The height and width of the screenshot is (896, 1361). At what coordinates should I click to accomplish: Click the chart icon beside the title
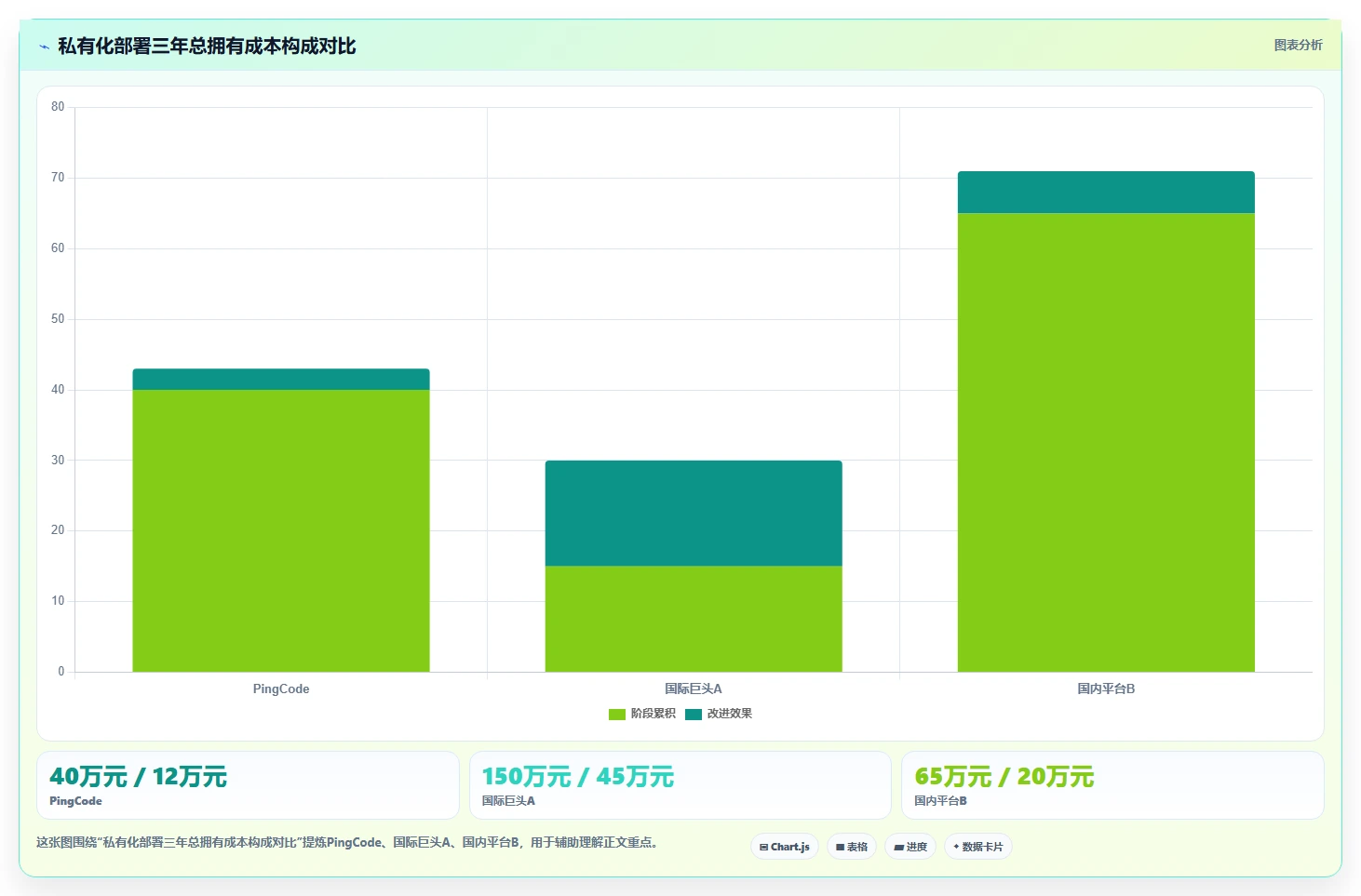click(44, 47)
